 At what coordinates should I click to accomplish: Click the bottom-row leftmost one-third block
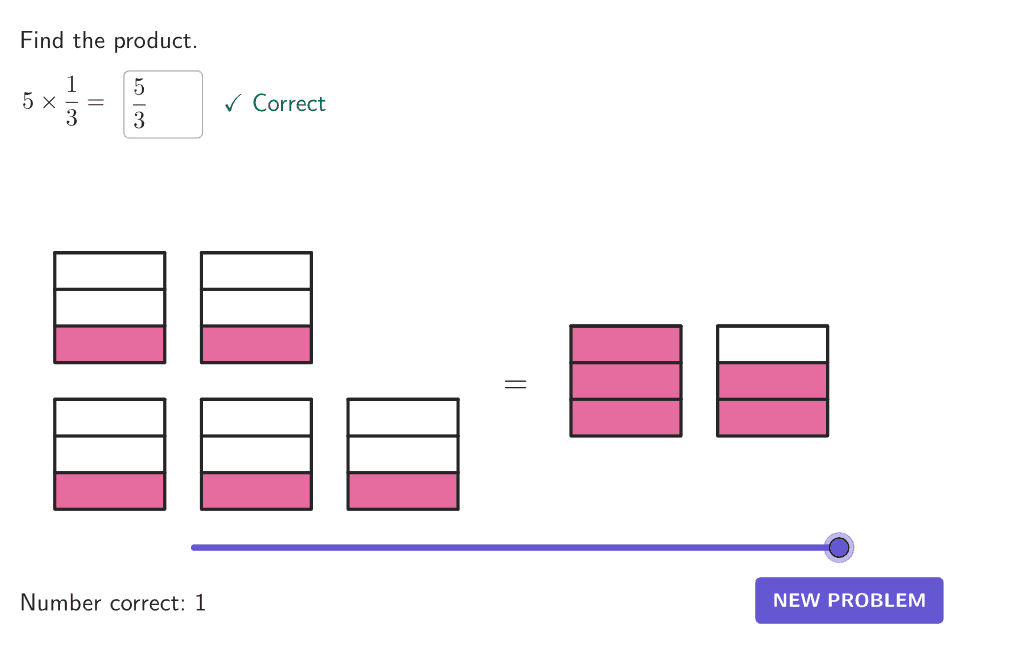coord(110,454)
